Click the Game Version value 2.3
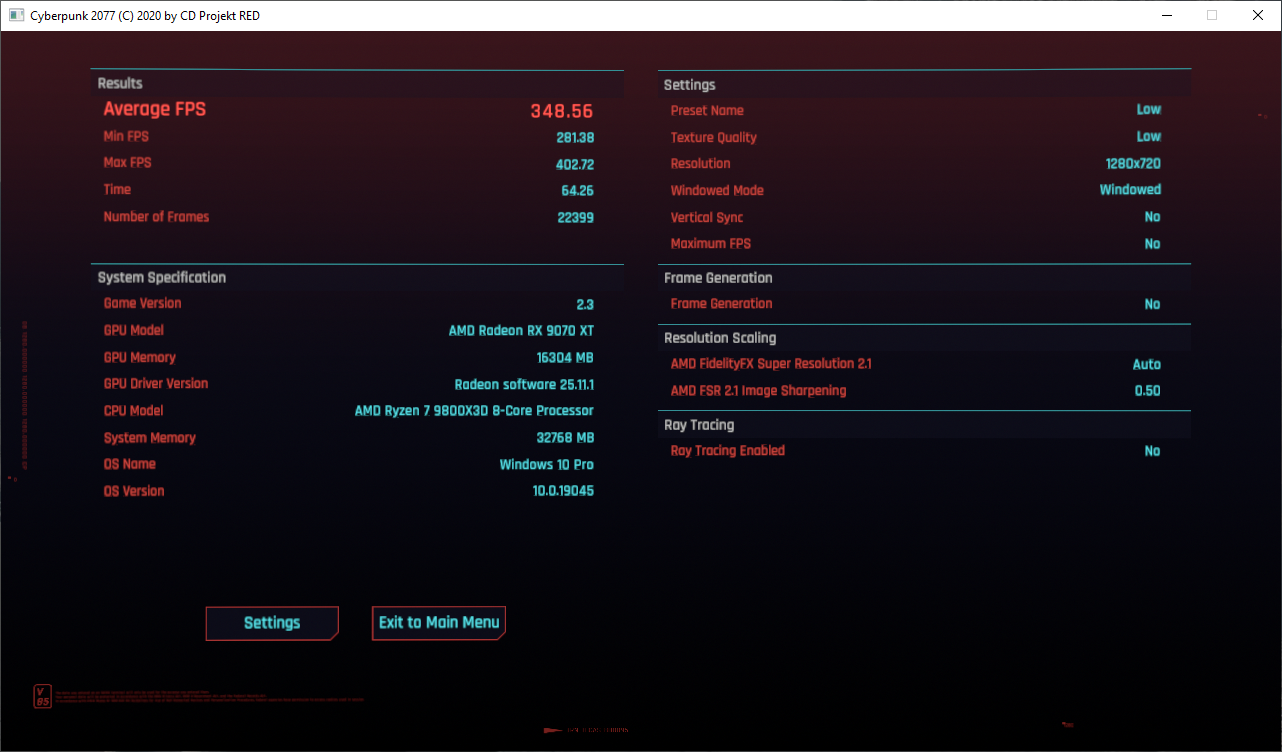This screenshot has height=752, width=1282. (585, 304)
